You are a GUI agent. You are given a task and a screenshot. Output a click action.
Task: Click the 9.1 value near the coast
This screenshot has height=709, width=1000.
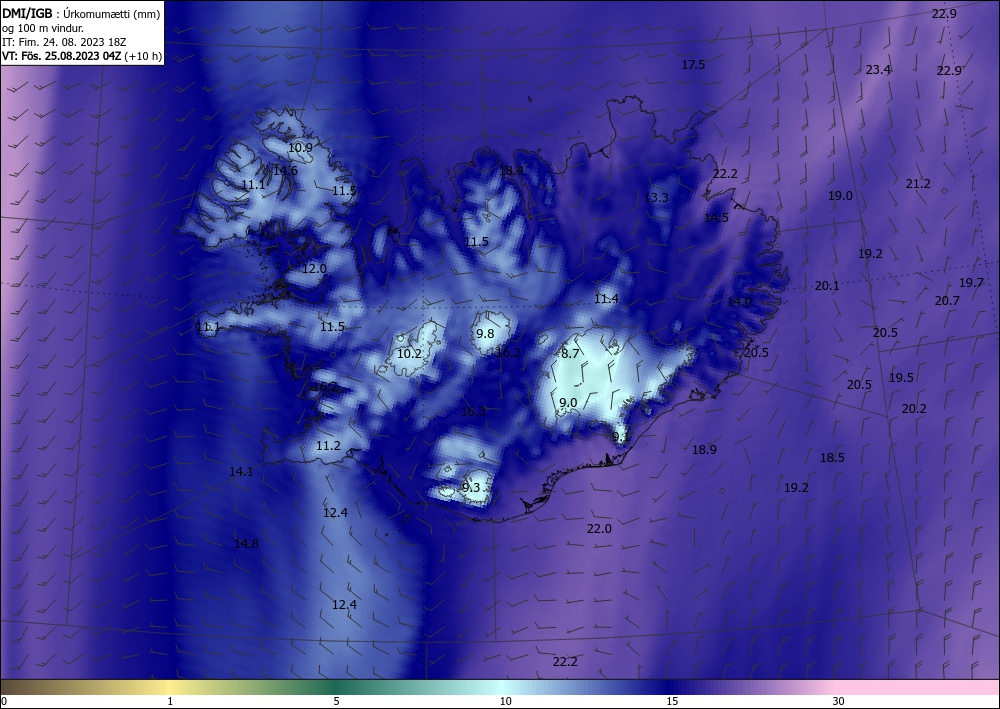coord(621,437)
